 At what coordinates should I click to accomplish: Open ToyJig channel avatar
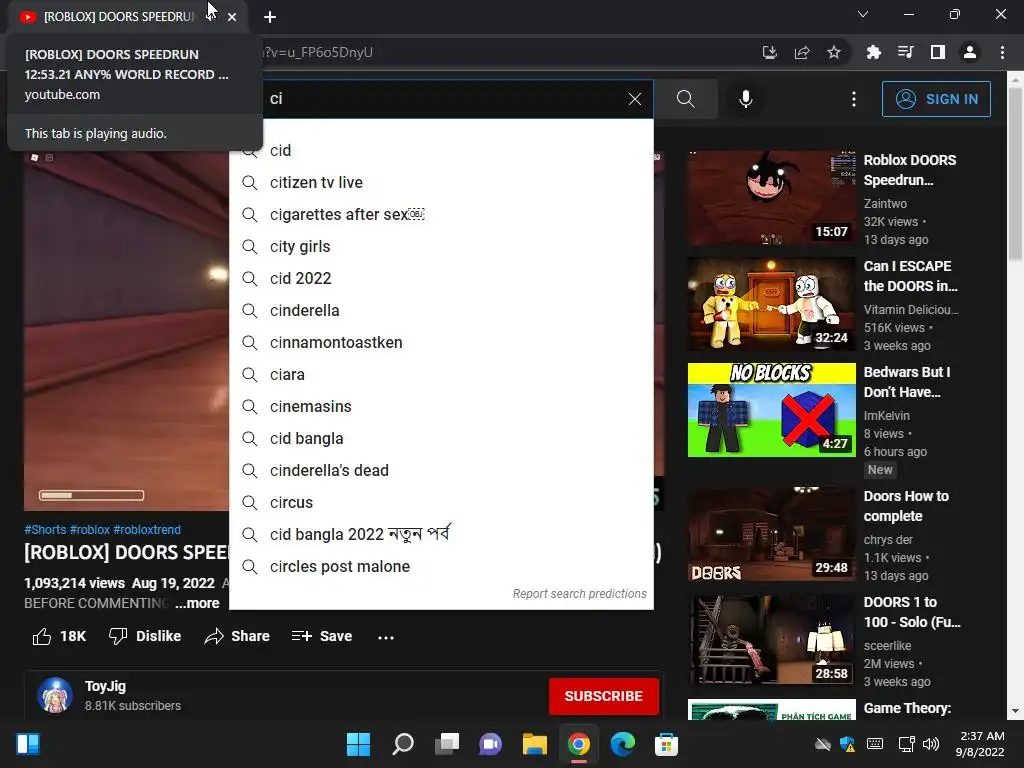(55, 695)
